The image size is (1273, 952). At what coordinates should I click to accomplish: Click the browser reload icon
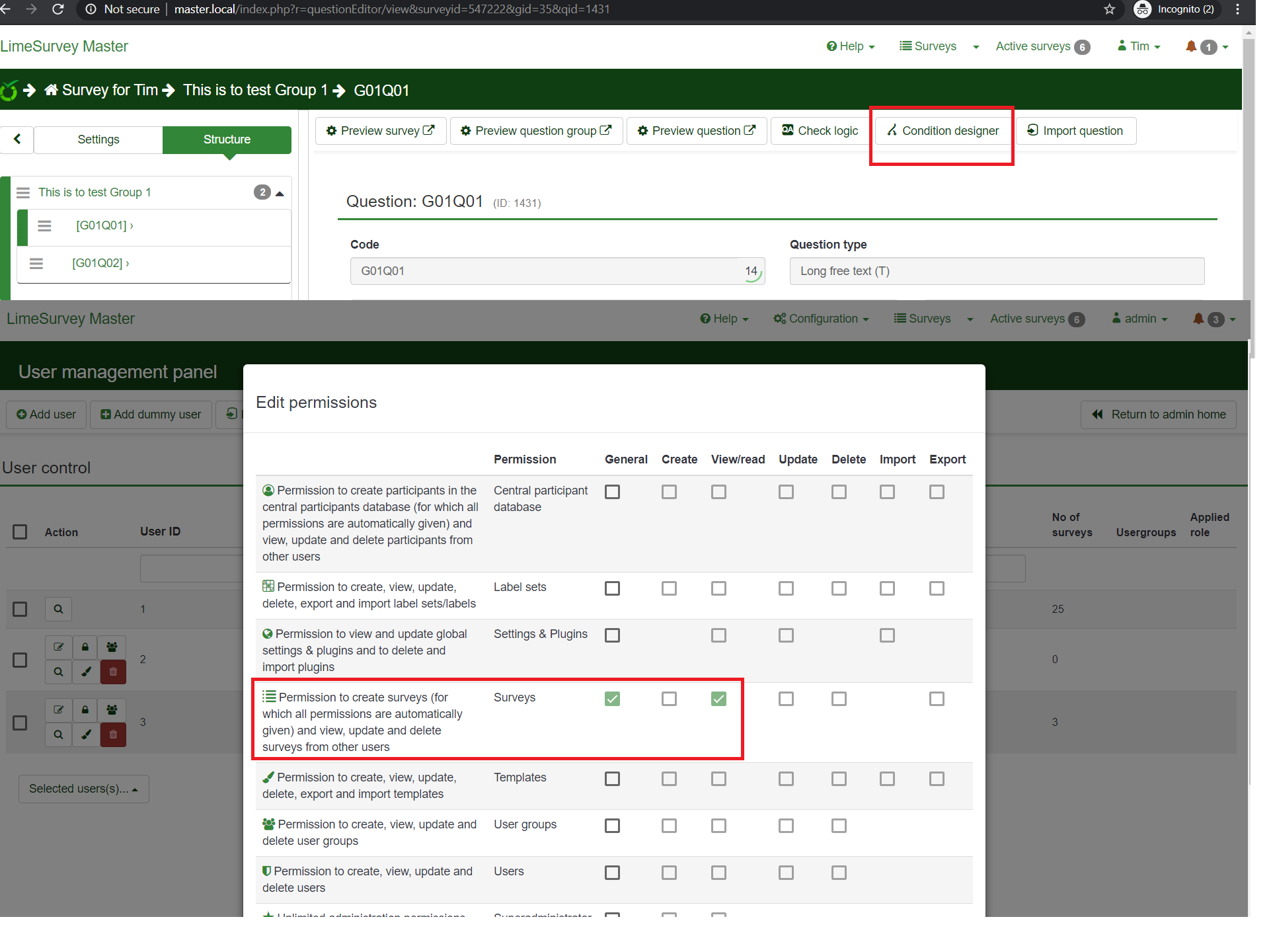click(58, 9)
